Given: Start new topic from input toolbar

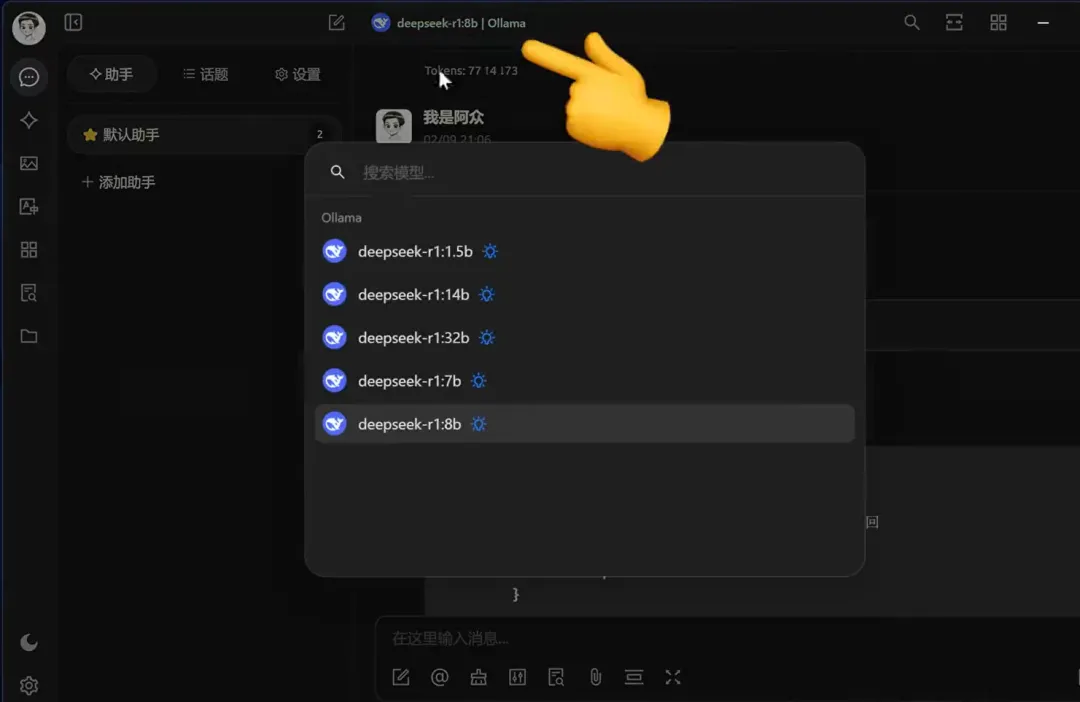Looking at the screenshot, I should pyautogui.click(x=401, y=677).
